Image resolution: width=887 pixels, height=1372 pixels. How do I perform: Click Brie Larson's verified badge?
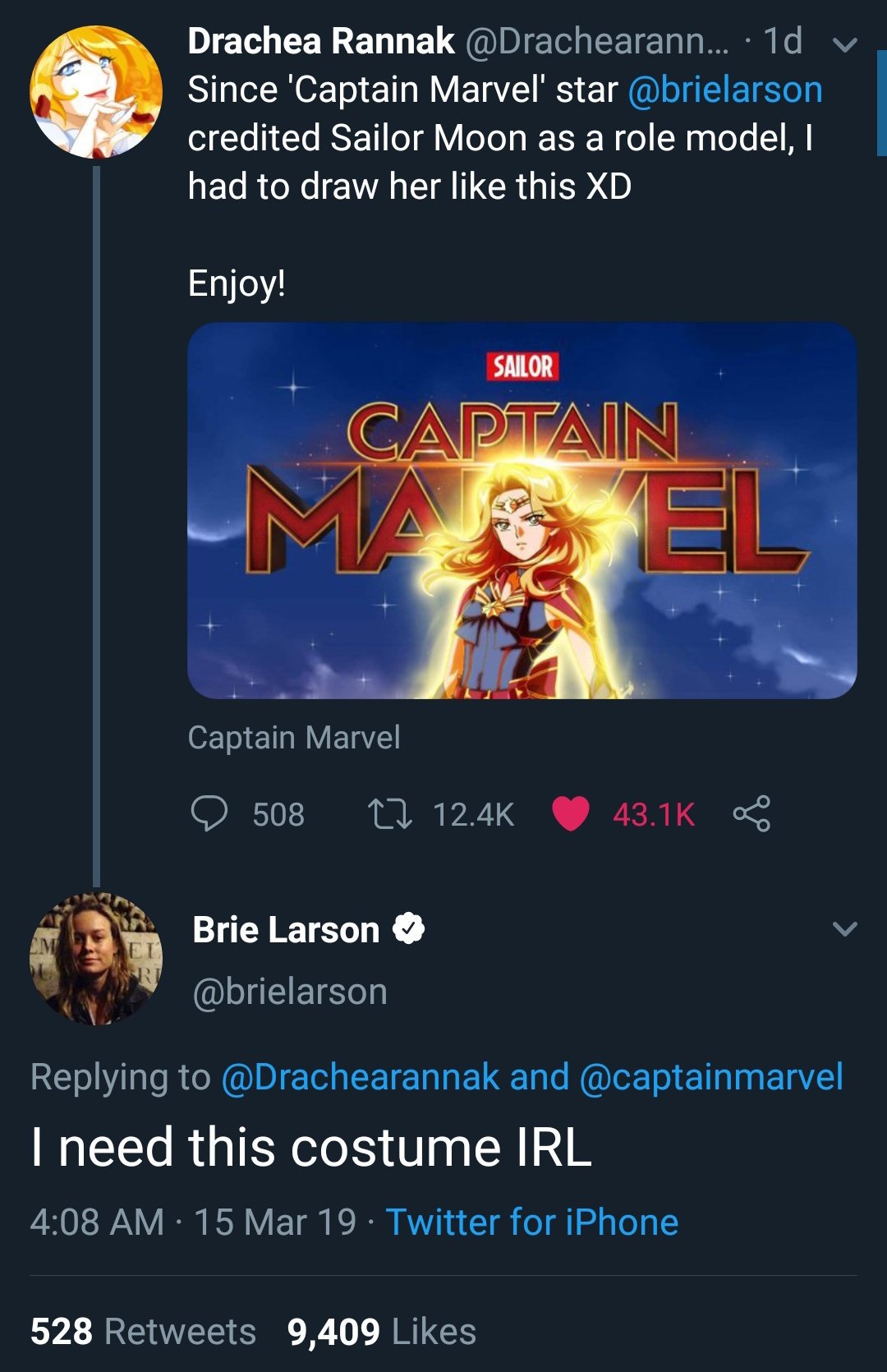tap(408, 929)
